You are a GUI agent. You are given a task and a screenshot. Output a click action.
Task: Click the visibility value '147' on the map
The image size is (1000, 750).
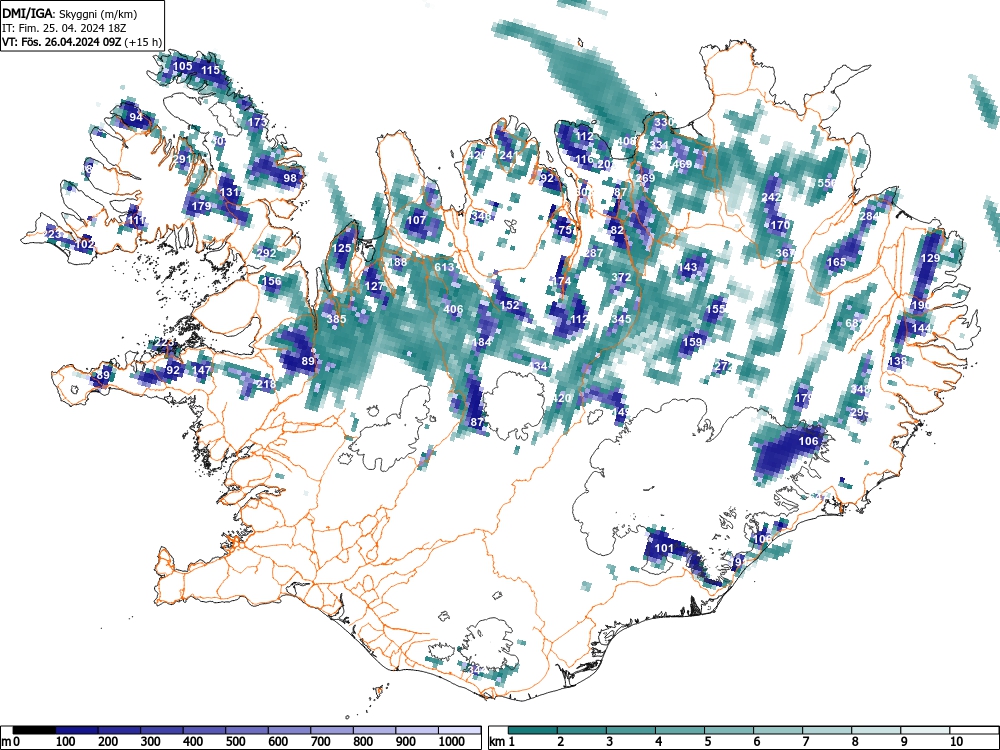[201, 370]
